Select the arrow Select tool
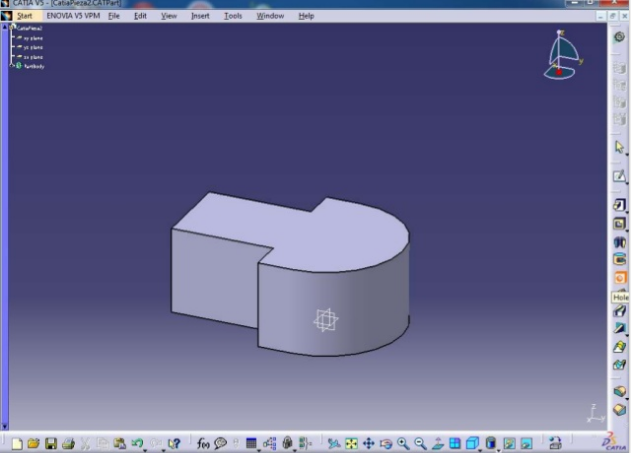The width and height of the screenshot is (631, 453). 619,147
